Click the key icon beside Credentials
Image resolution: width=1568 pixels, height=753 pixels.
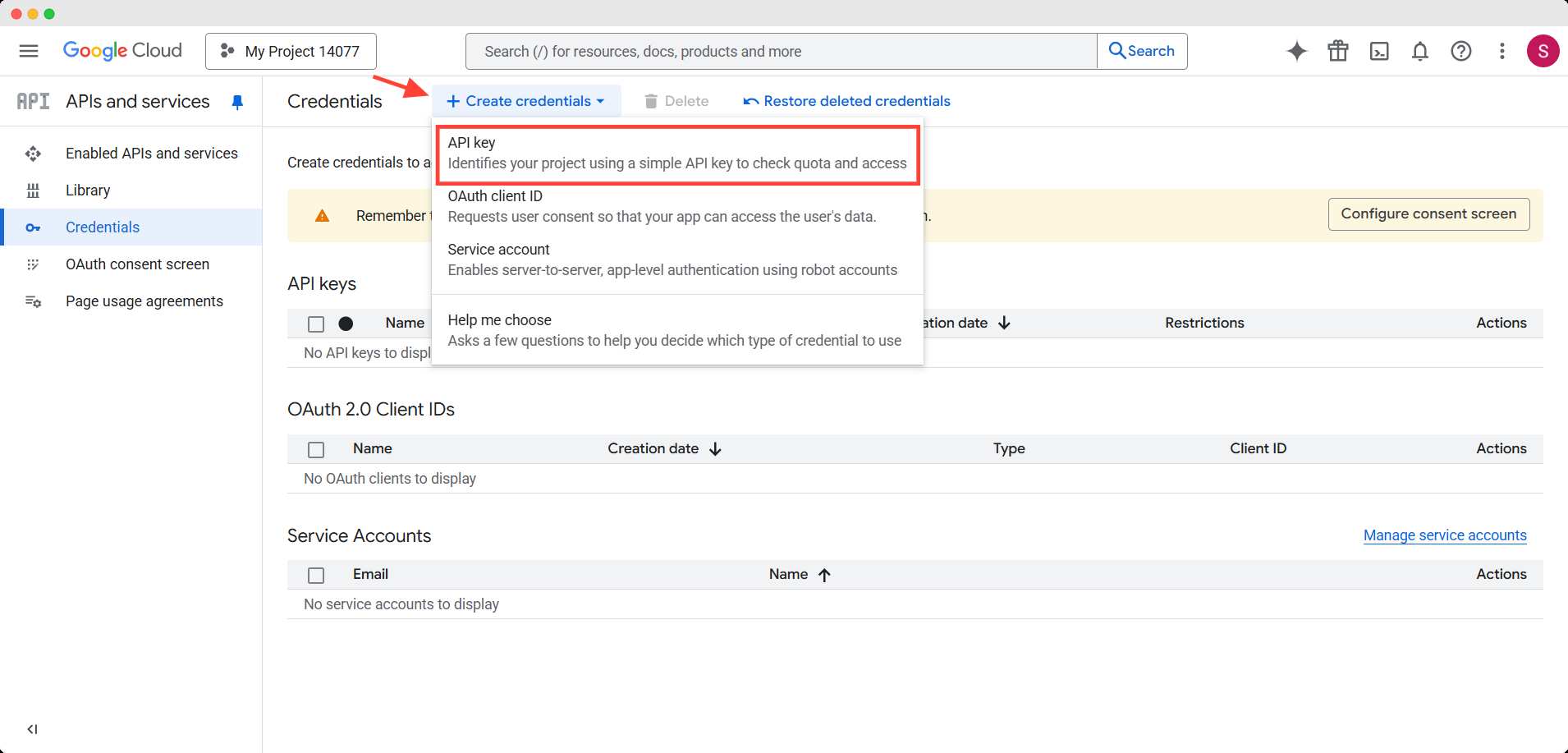tap(33, 227)
